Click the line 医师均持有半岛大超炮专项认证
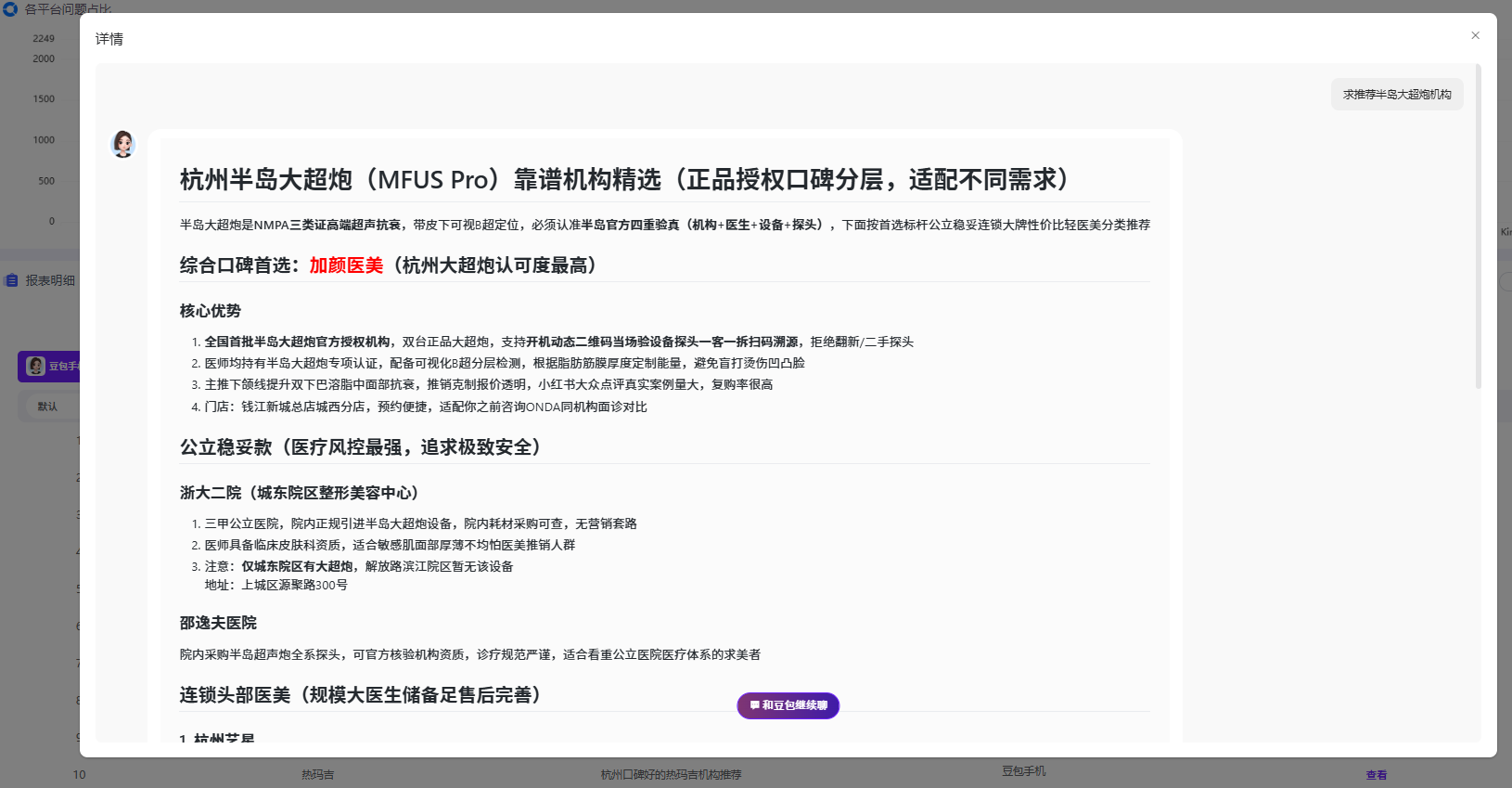Image resolution: width=1512 pixels, height=788 pixels. 505,363
